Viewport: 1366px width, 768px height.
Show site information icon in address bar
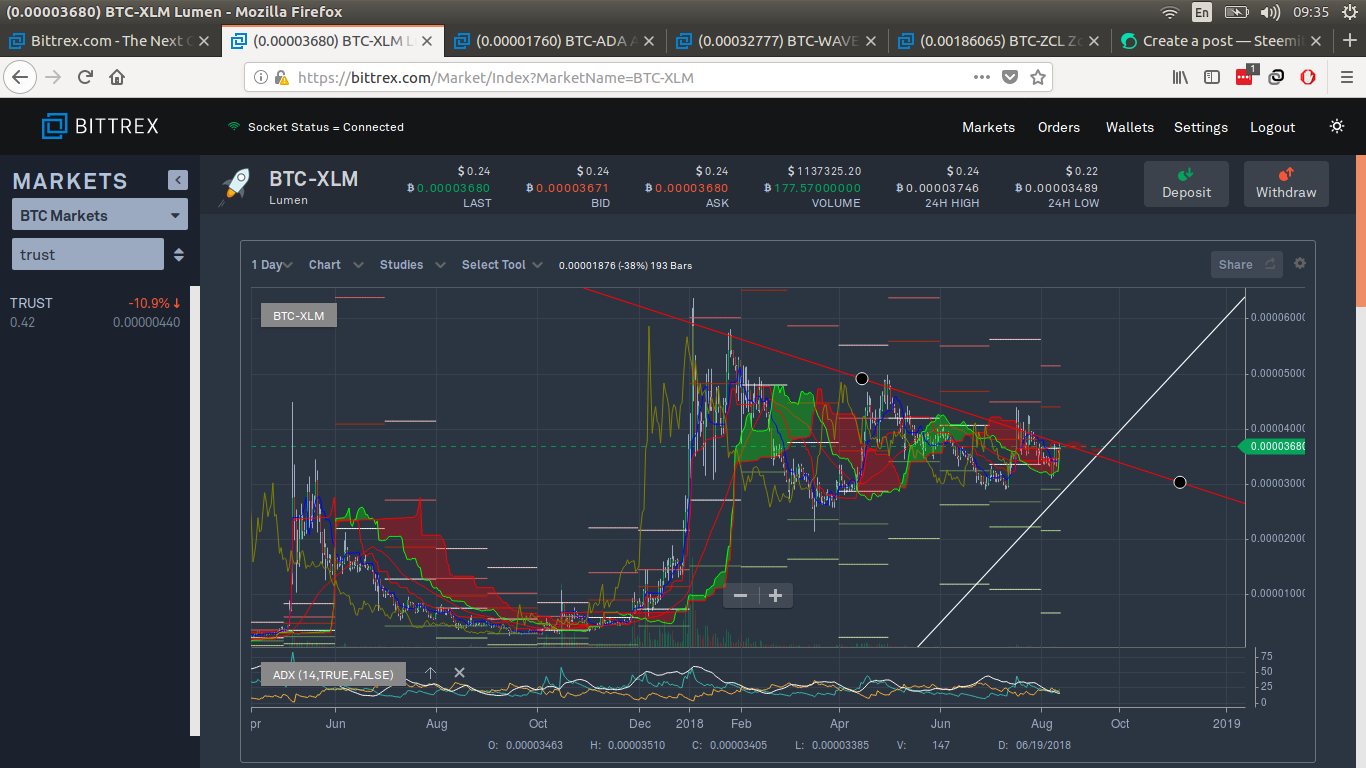[261, 77]
